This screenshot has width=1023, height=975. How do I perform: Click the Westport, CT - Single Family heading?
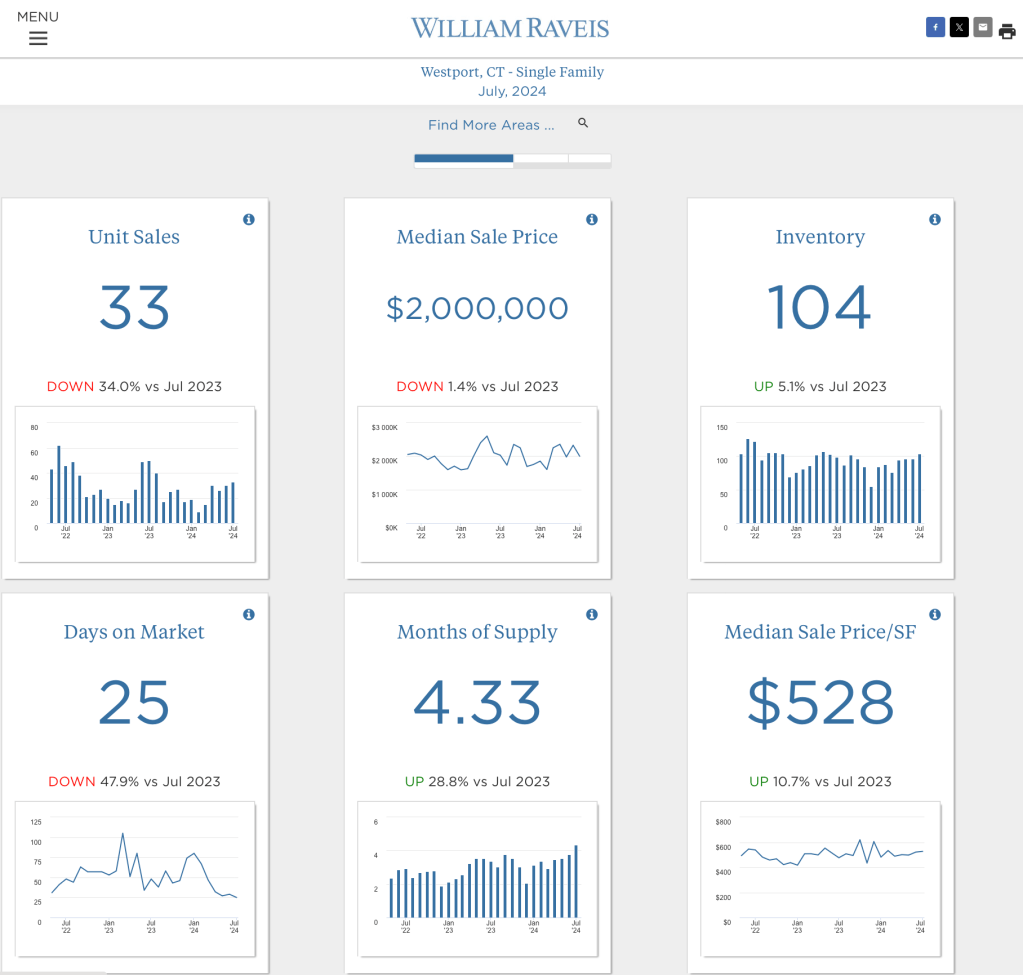tap(512, 72)
